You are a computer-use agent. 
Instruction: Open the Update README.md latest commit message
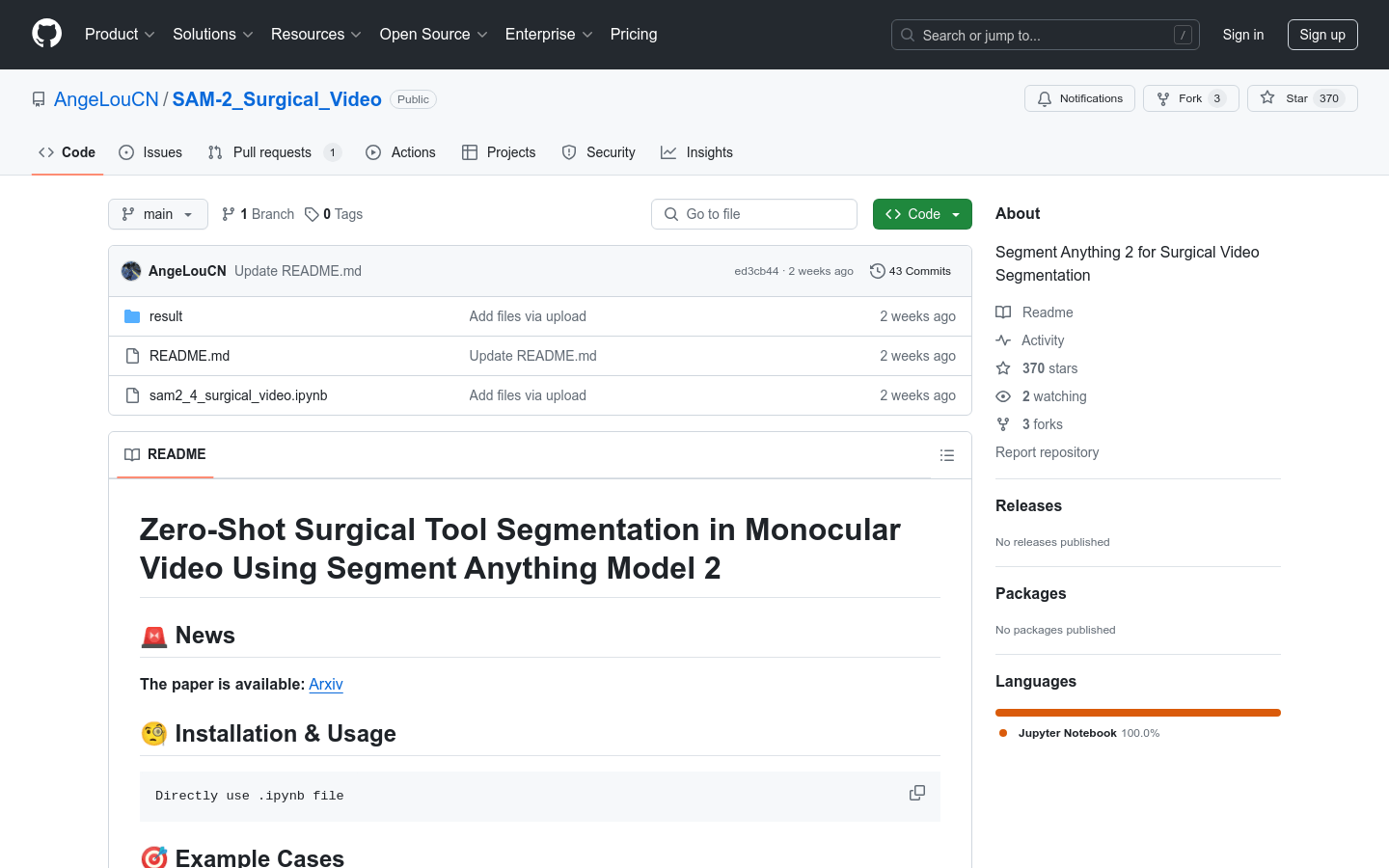coord(298,271)
